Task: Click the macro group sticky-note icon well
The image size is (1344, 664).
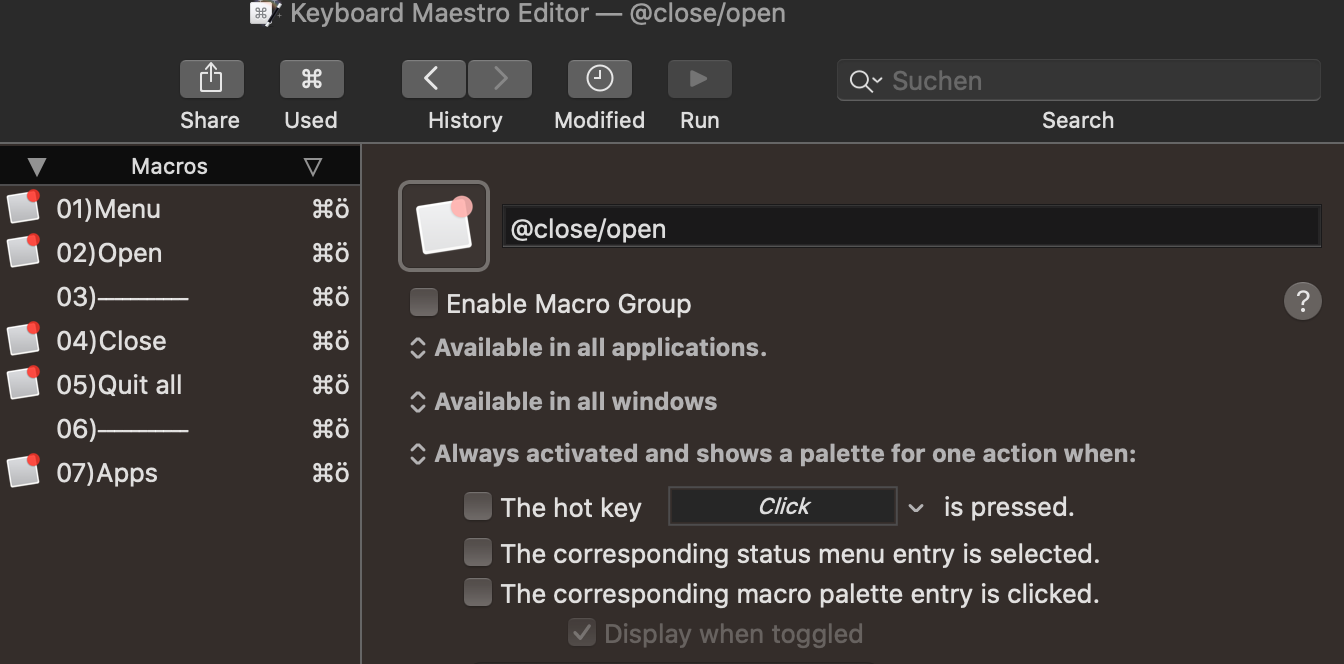Action: click(444, 226)
